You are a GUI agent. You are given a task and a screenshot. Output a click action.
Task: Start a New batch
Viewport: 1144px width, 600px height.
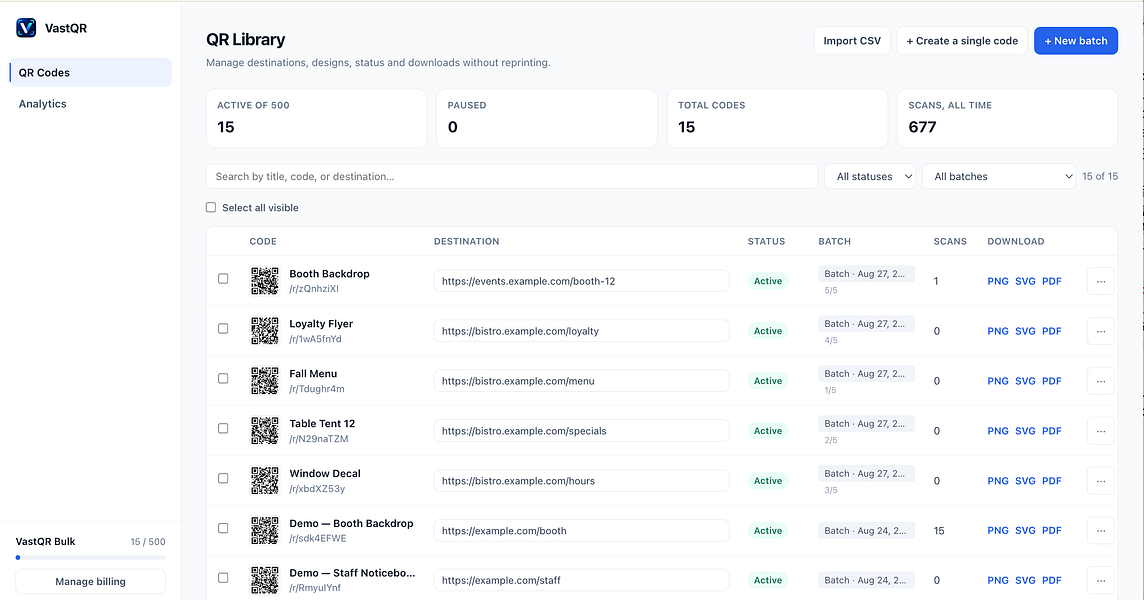tap(1076, 41)
